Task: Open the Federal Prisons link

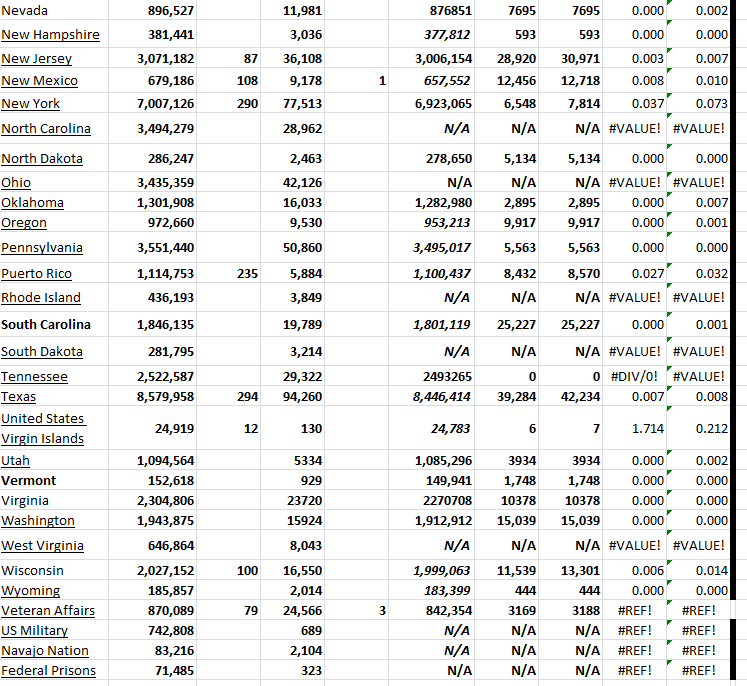Action: coord(48,671)
